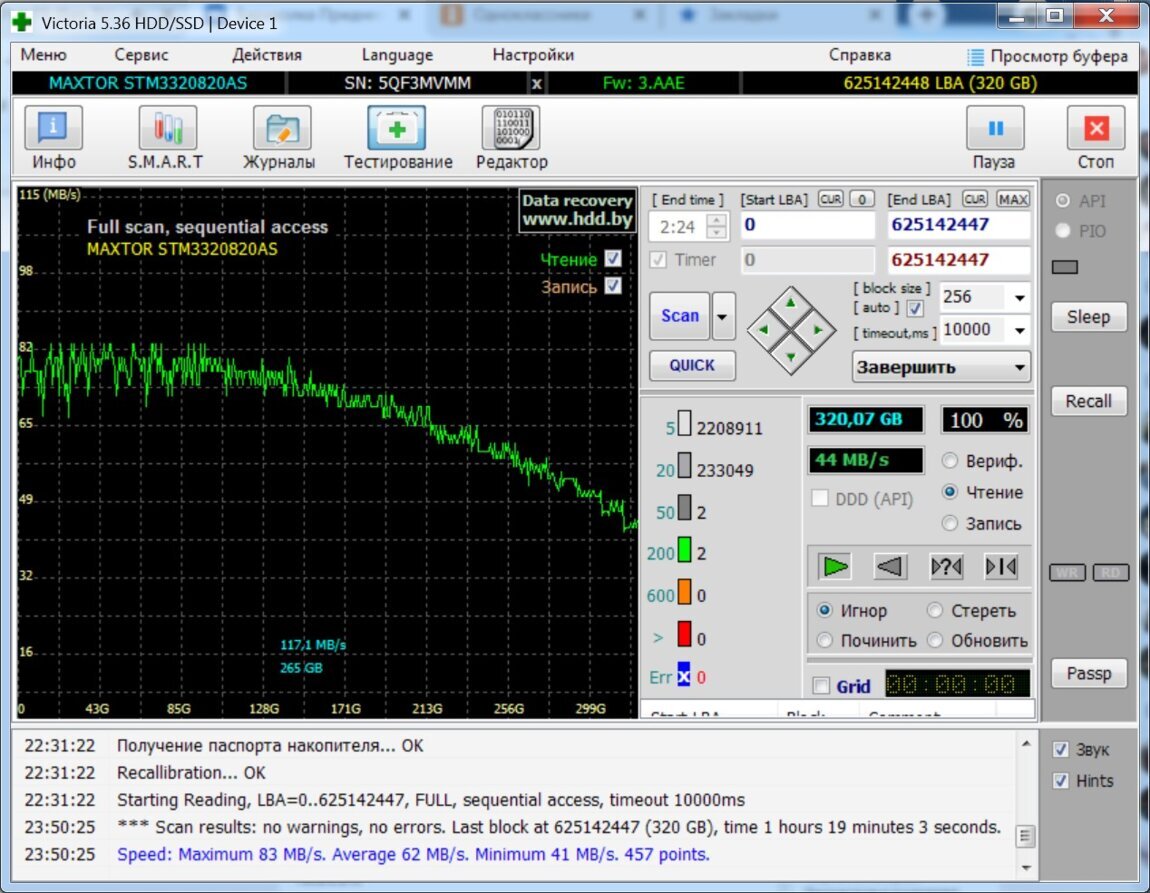Open the Сервис menu
The image size is (1150, 893).
(x=141, y=55)
